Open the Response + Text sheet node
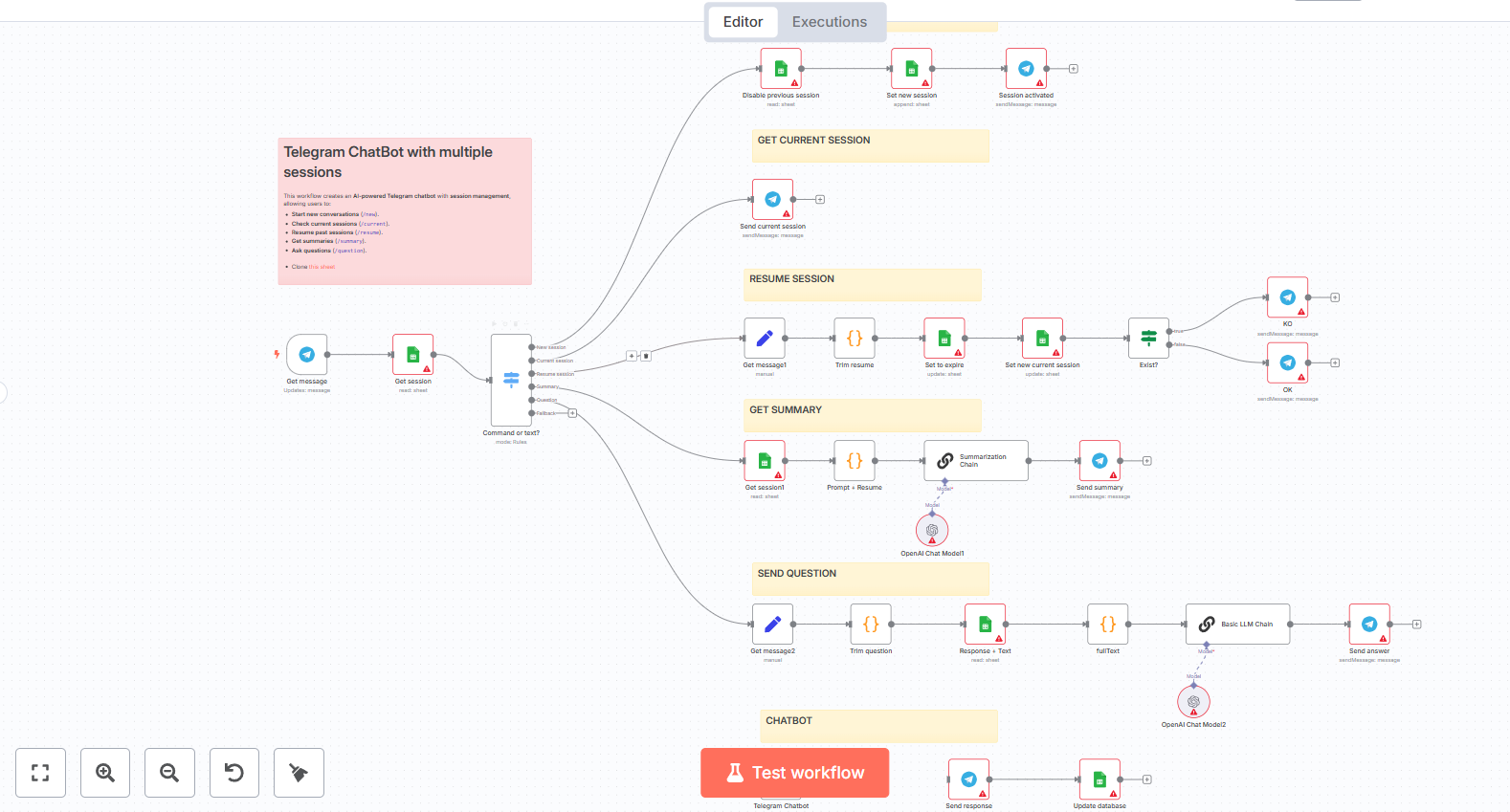 click(985, 625)
